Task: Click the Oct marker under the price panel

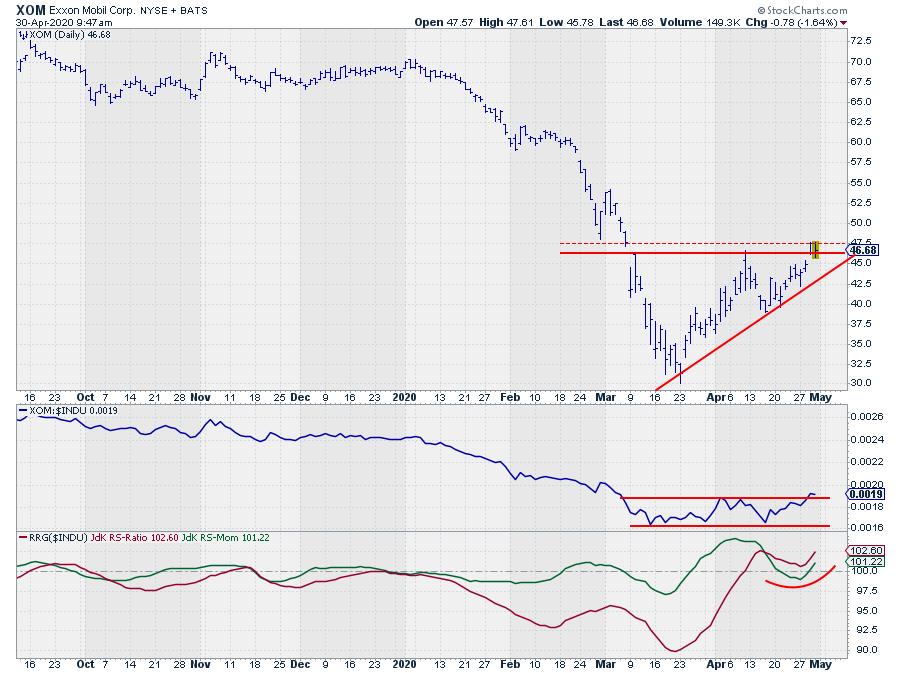Action: pos(86,397)
